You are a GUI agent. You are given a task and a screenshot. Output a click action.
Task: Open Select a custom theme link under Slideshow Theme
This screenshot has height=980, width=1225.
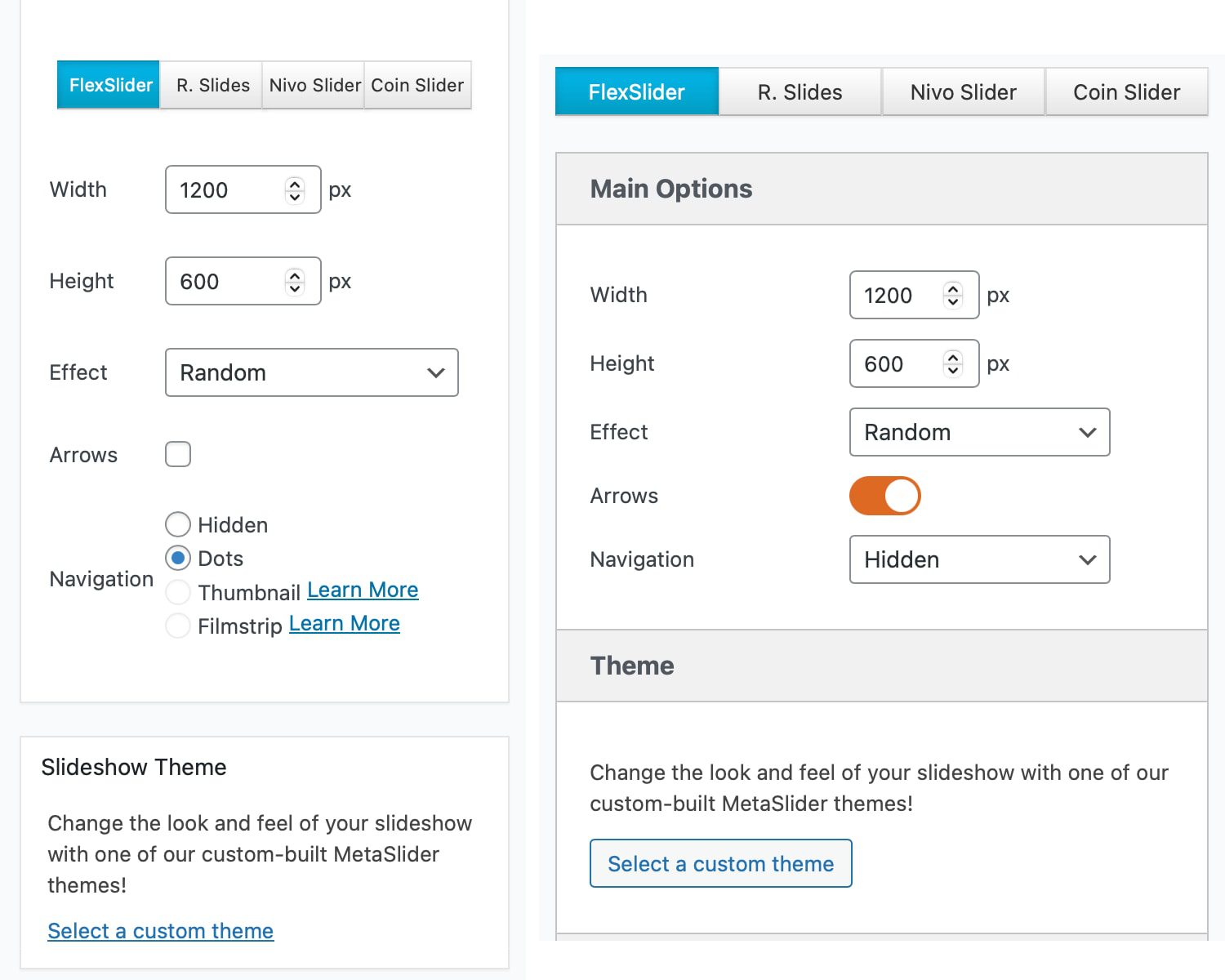click(x=160, y=931)
